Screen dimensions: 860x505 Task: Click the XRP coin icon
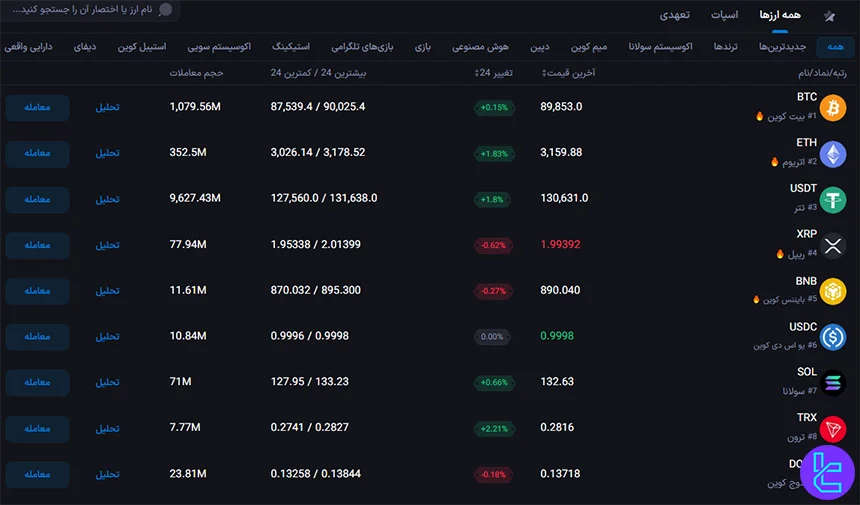coord(832,246)
